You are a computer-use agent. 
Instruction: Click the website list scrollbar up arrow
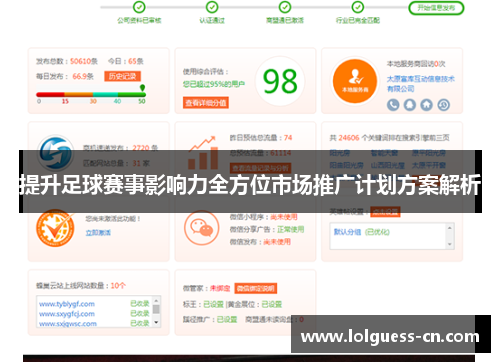pos(156,300)
